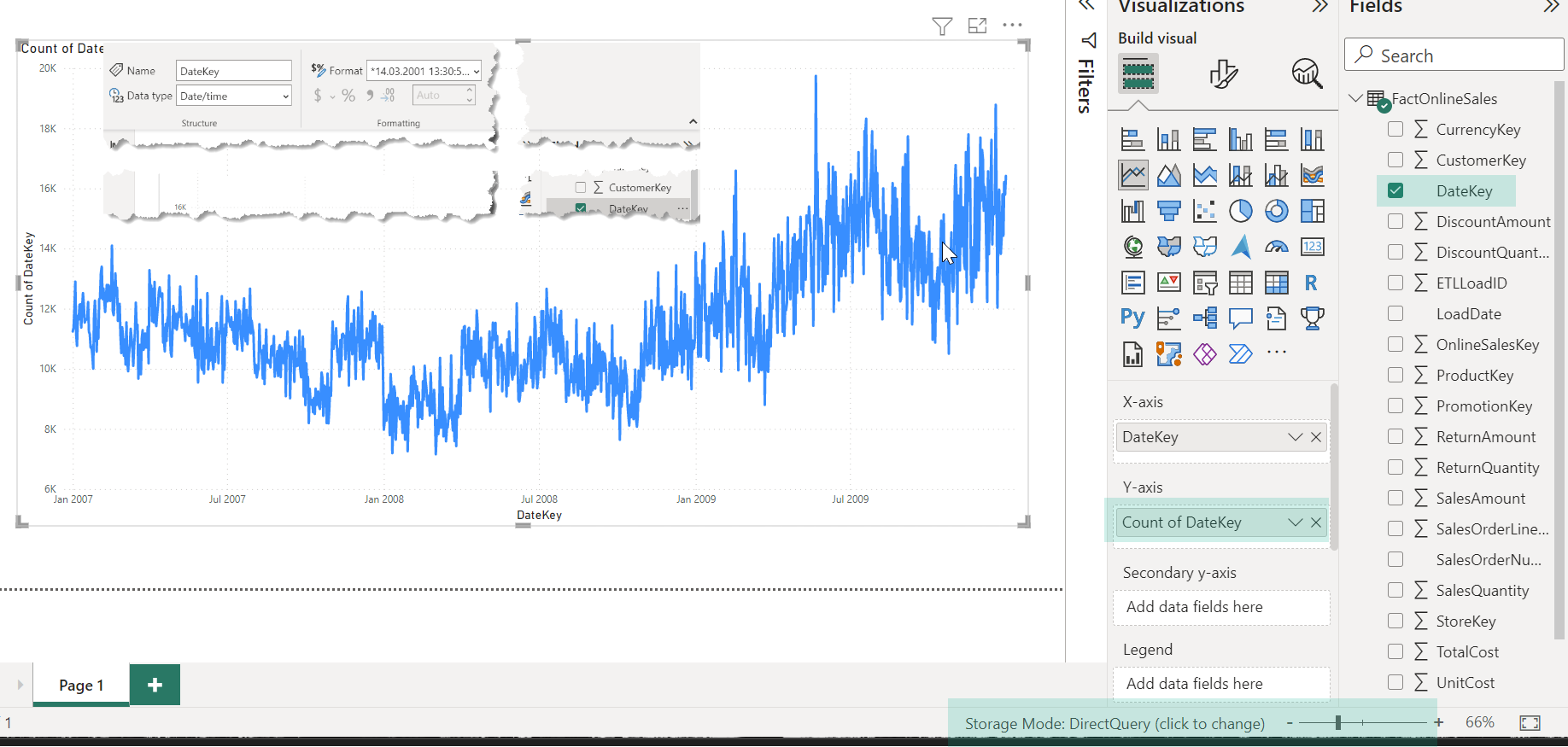The height and width of the screenshot is (747, 1568).
Task: Select the Q&A visual icon
Action: coord(1241,318)
